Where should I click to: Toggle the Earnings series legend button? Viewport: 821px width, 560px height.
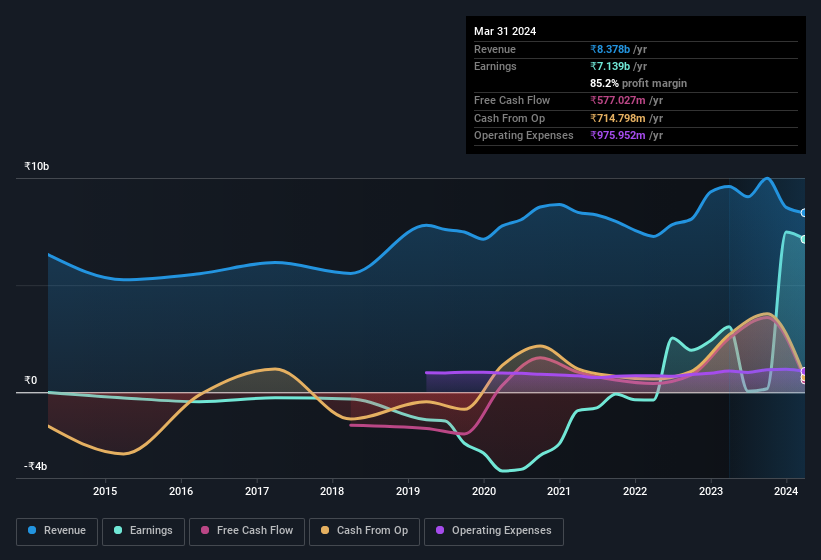pyautogui.click(x=143, y=531)
